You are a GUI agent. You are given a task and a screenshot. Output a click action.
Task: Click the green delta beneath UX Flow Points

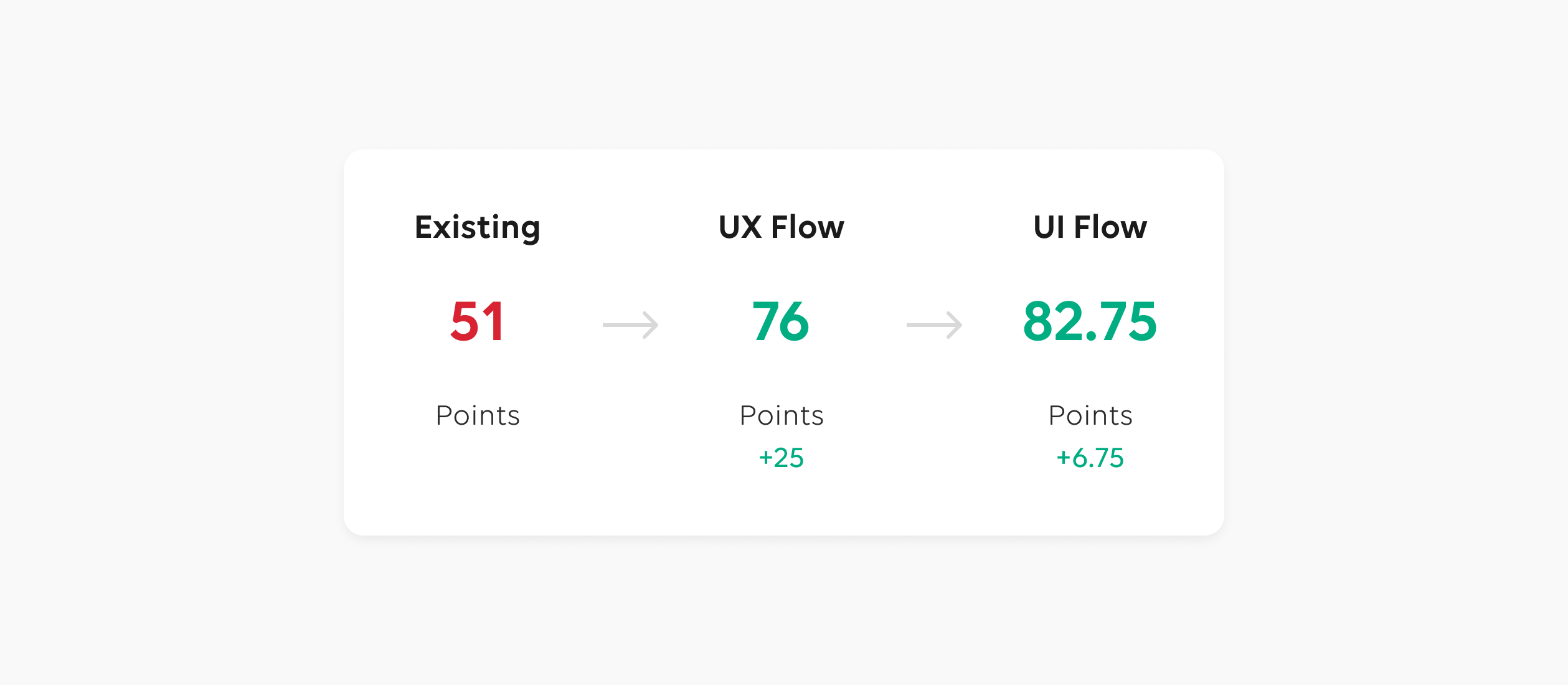(x=781, y=458)
